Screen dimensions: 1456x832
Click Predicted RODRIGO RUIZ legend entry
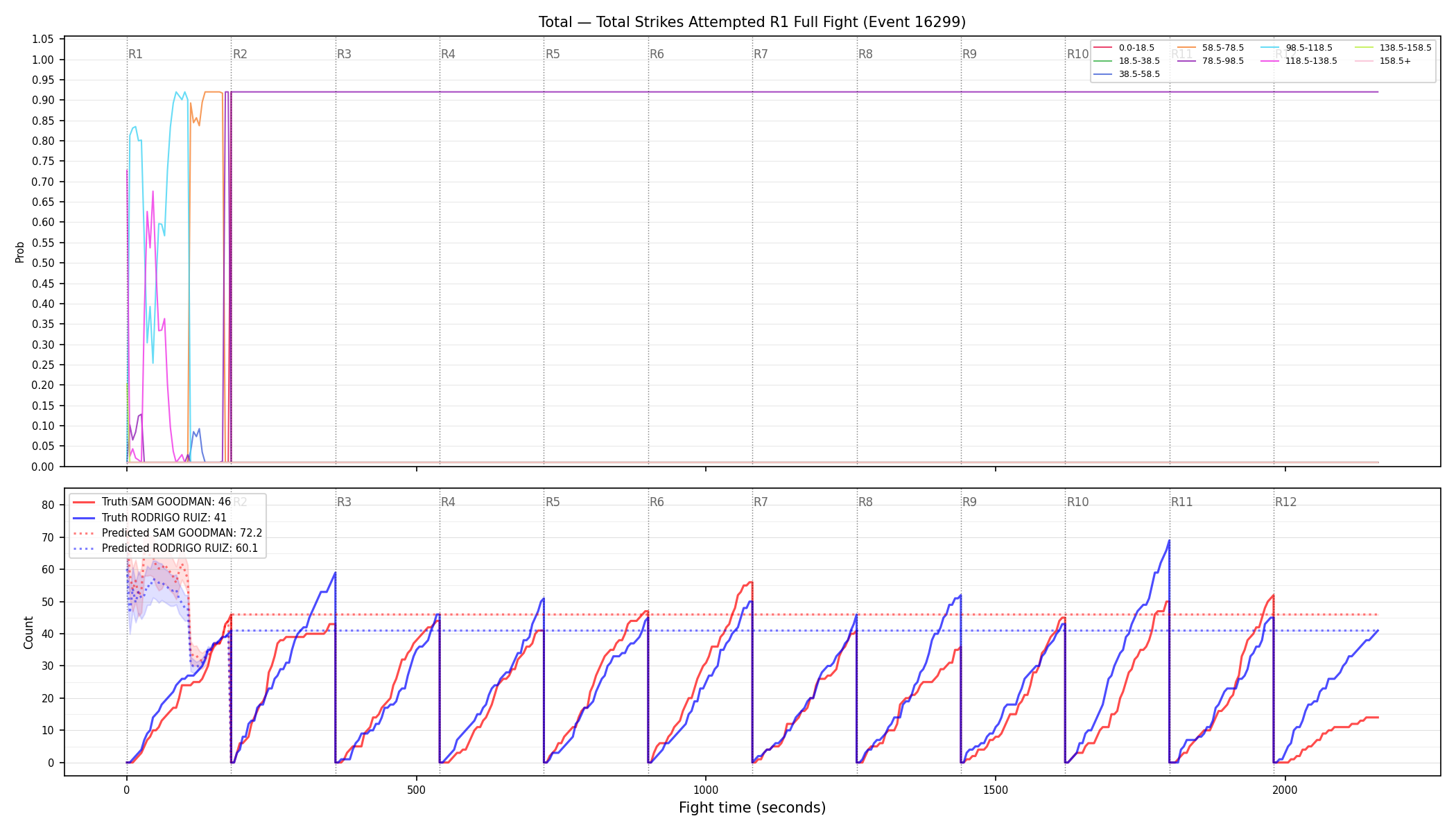click(x=166, y=548)
